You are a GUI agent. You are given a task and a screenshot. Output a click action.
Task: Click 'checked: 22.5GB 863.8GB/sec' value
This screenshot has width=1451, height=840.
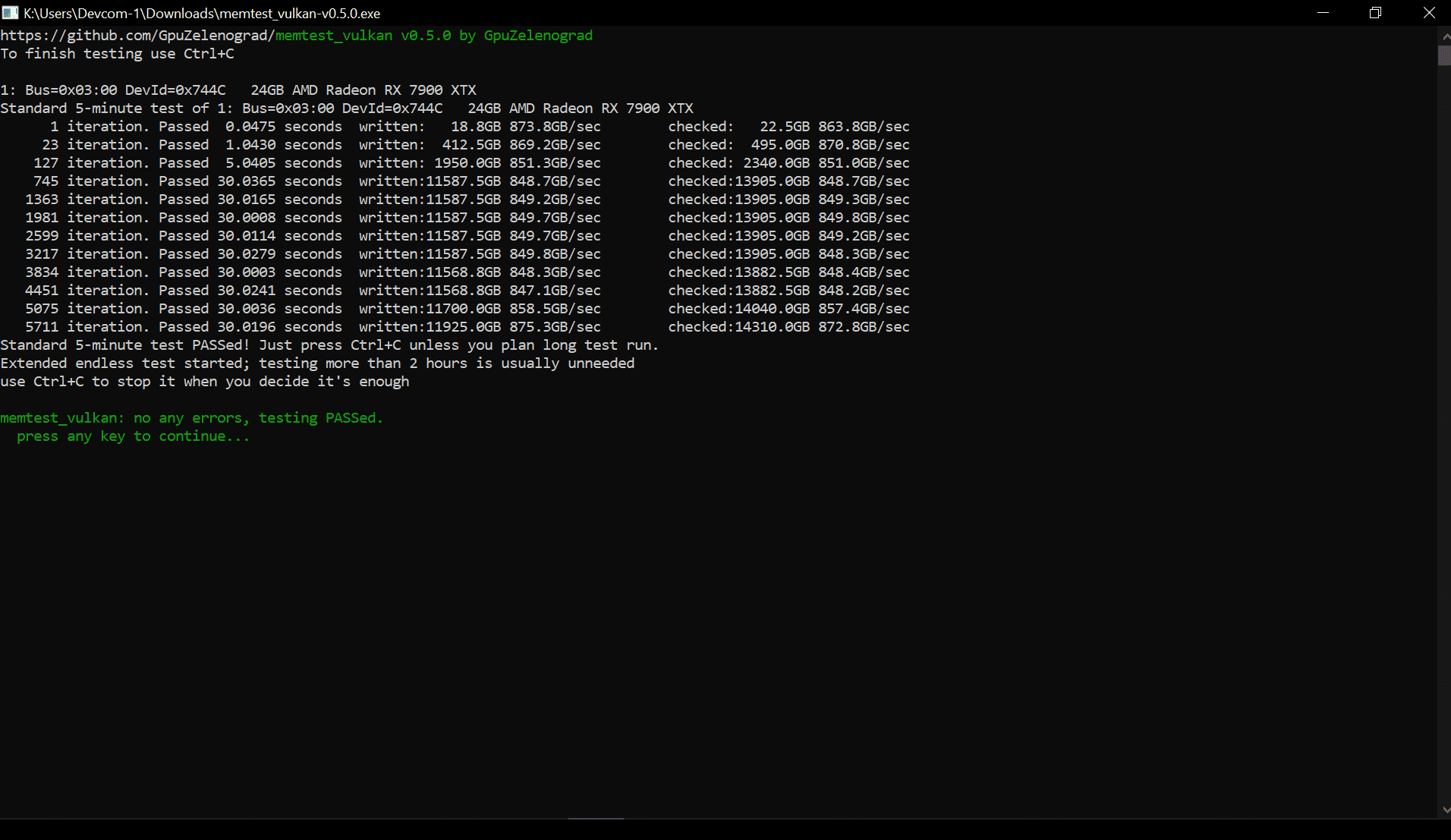pyautogui.click(x=788, y=127)
